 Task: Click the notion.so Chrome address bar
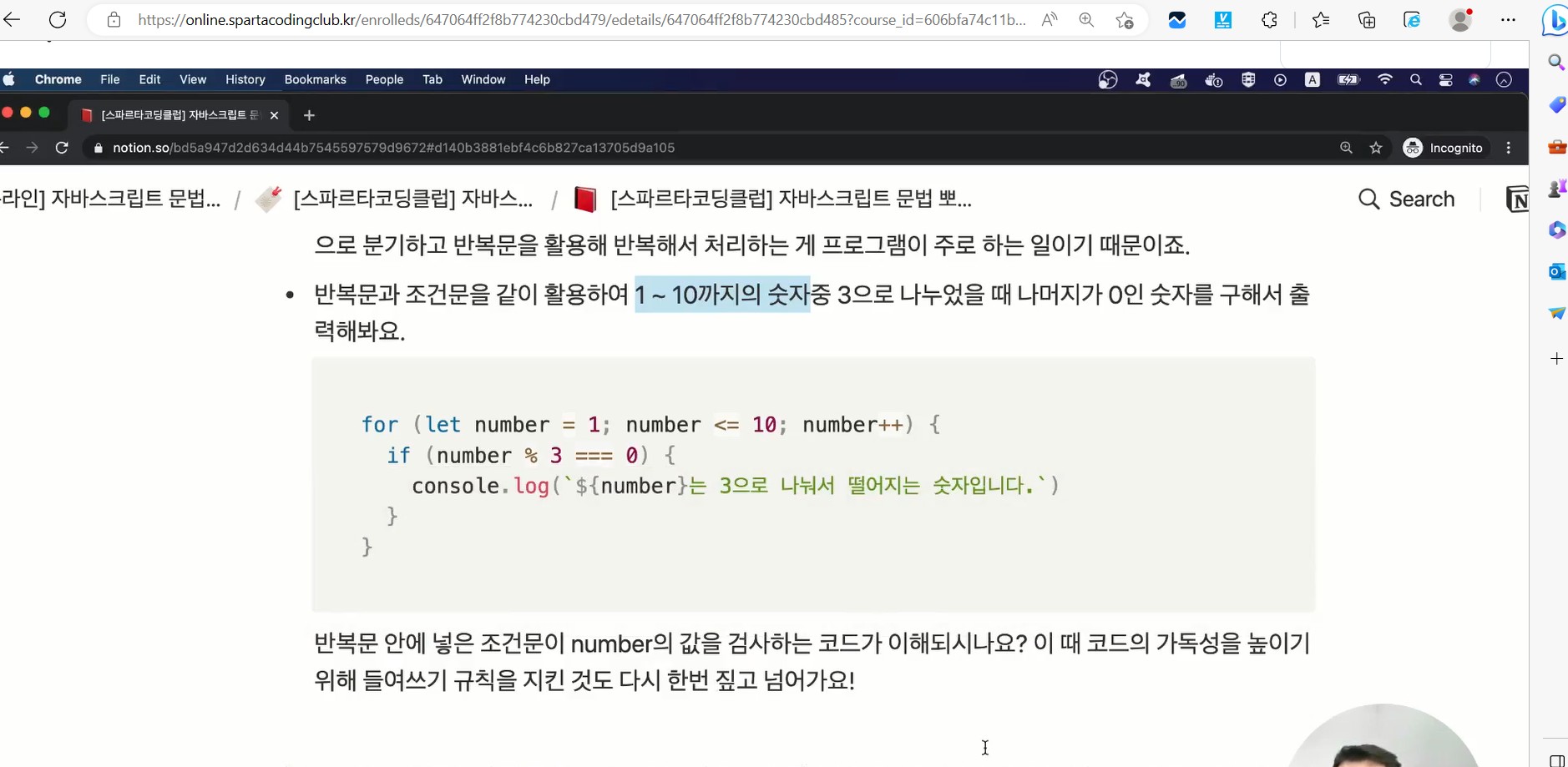[x=393, y=148]
